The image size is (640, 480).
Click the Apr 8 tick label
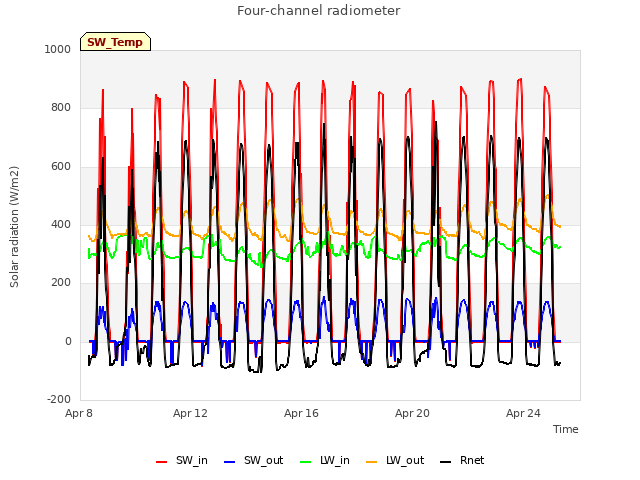pyautogui.click(x=79, y=413)
